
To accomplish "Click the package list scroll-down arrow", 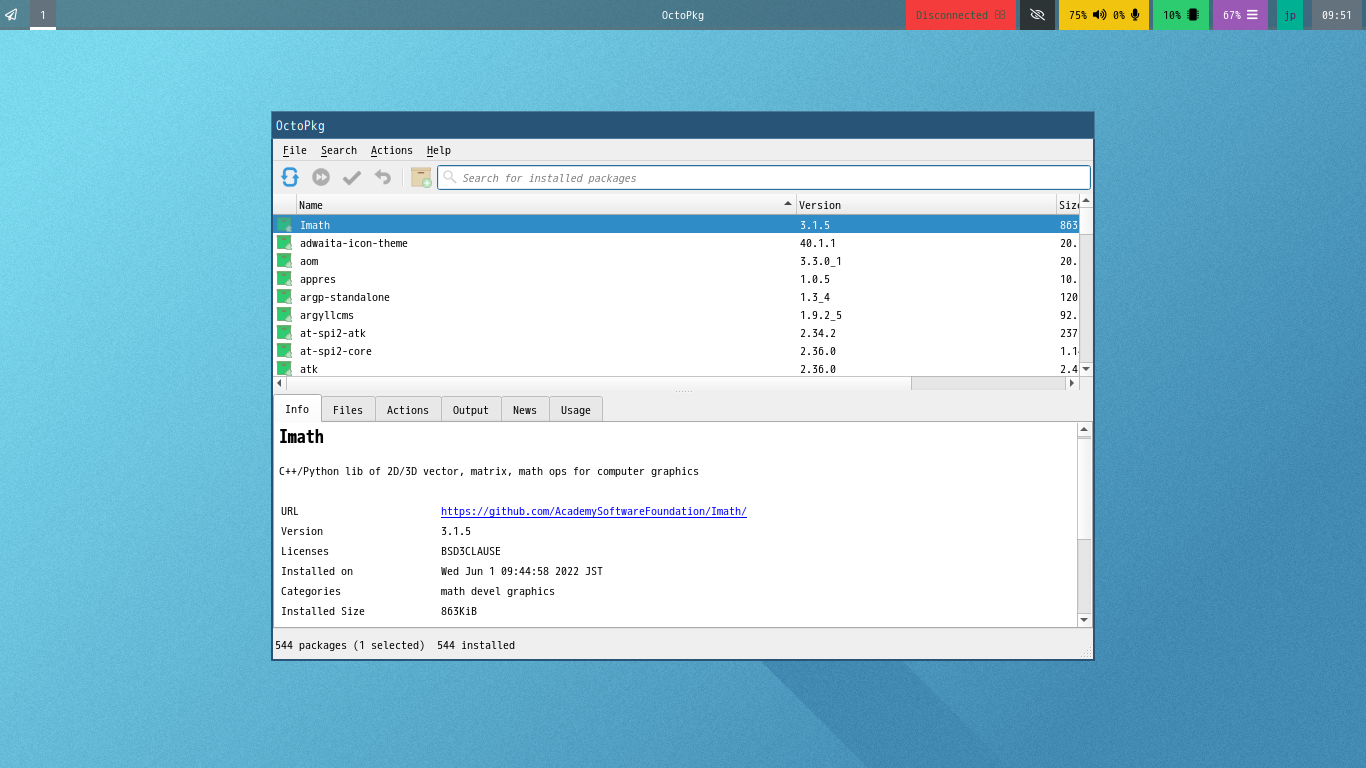I will point(1086,369).
